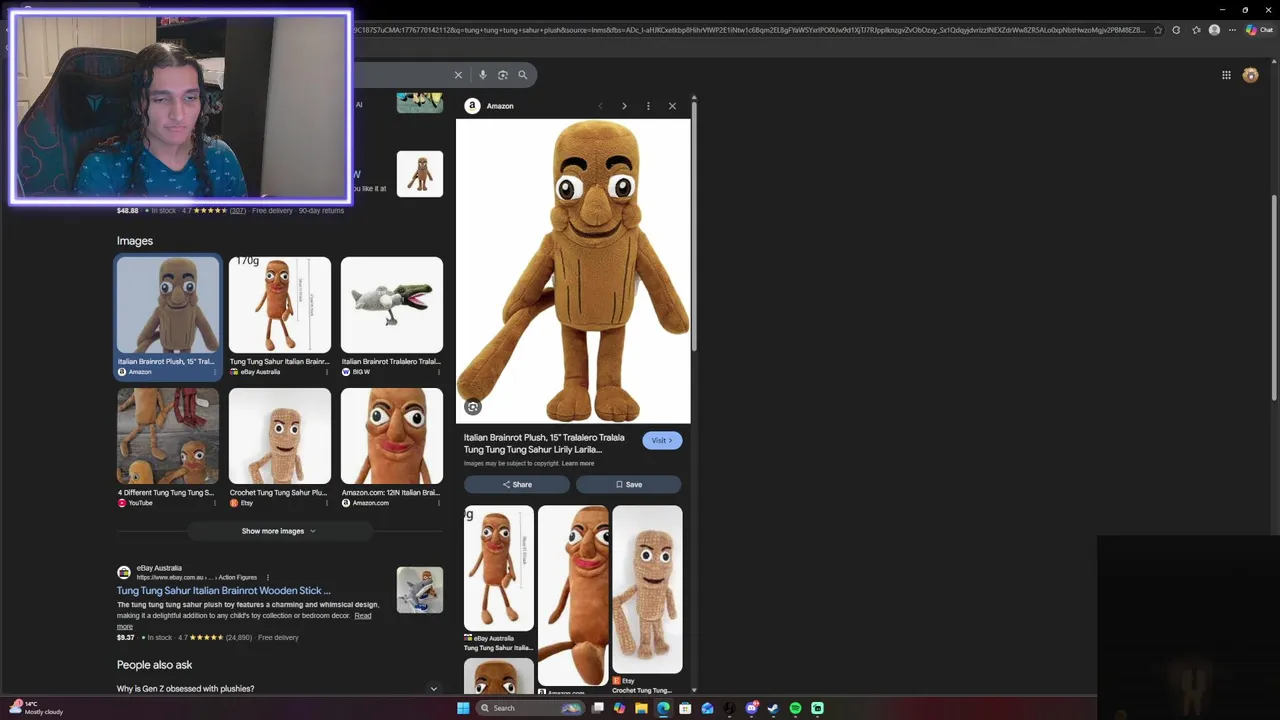Share the Italian Brainrot Plush image
Image resolution: width=1280 pixels, height=720 pixels.
coord(517,484)
